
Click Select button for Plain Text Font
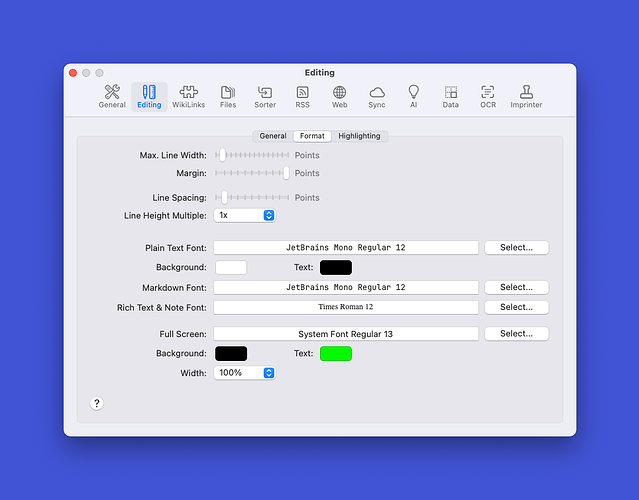(516, 247)
